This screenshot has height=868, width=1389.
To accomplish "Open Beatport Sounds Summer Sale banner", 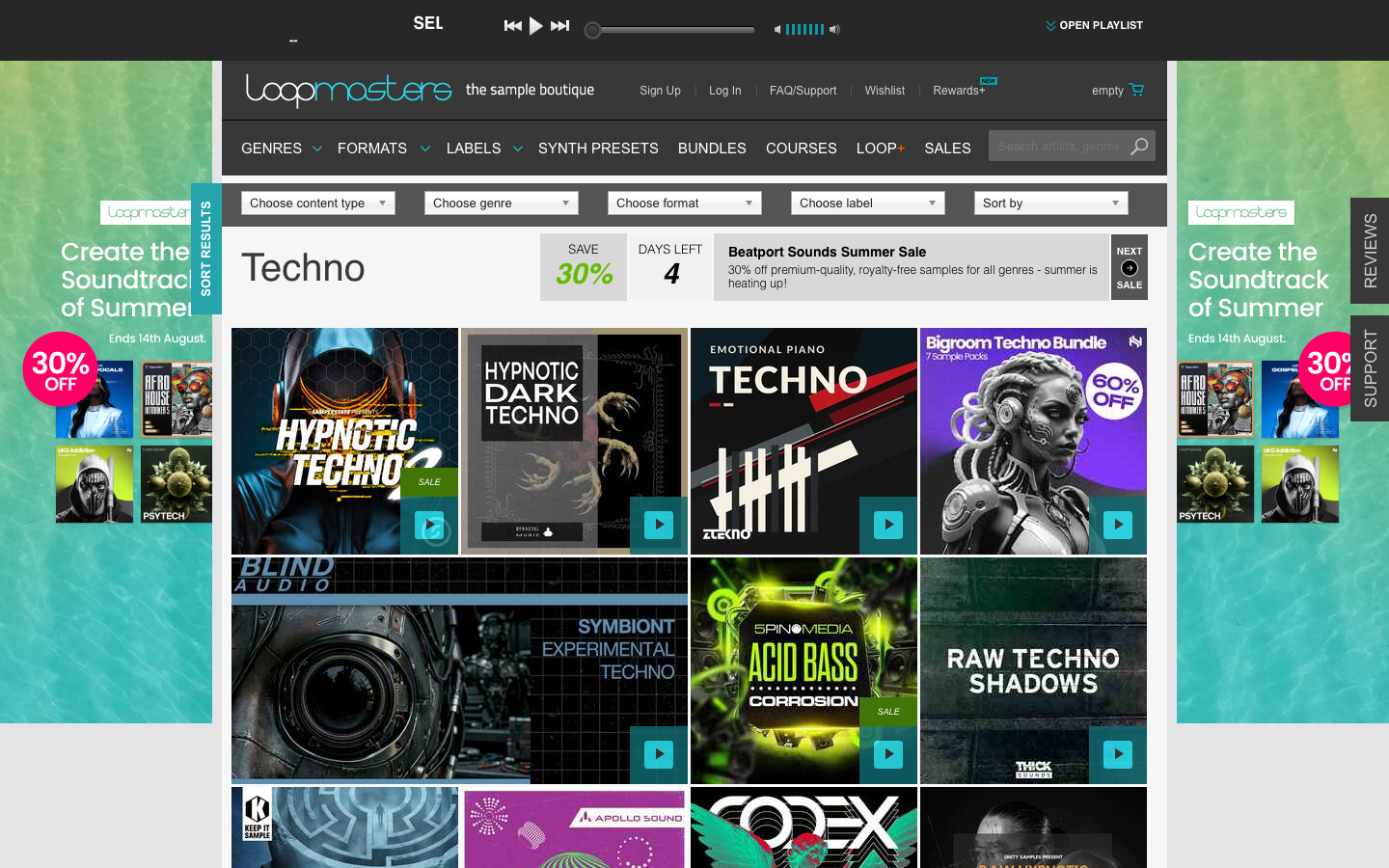I will (x=912, y=267).
